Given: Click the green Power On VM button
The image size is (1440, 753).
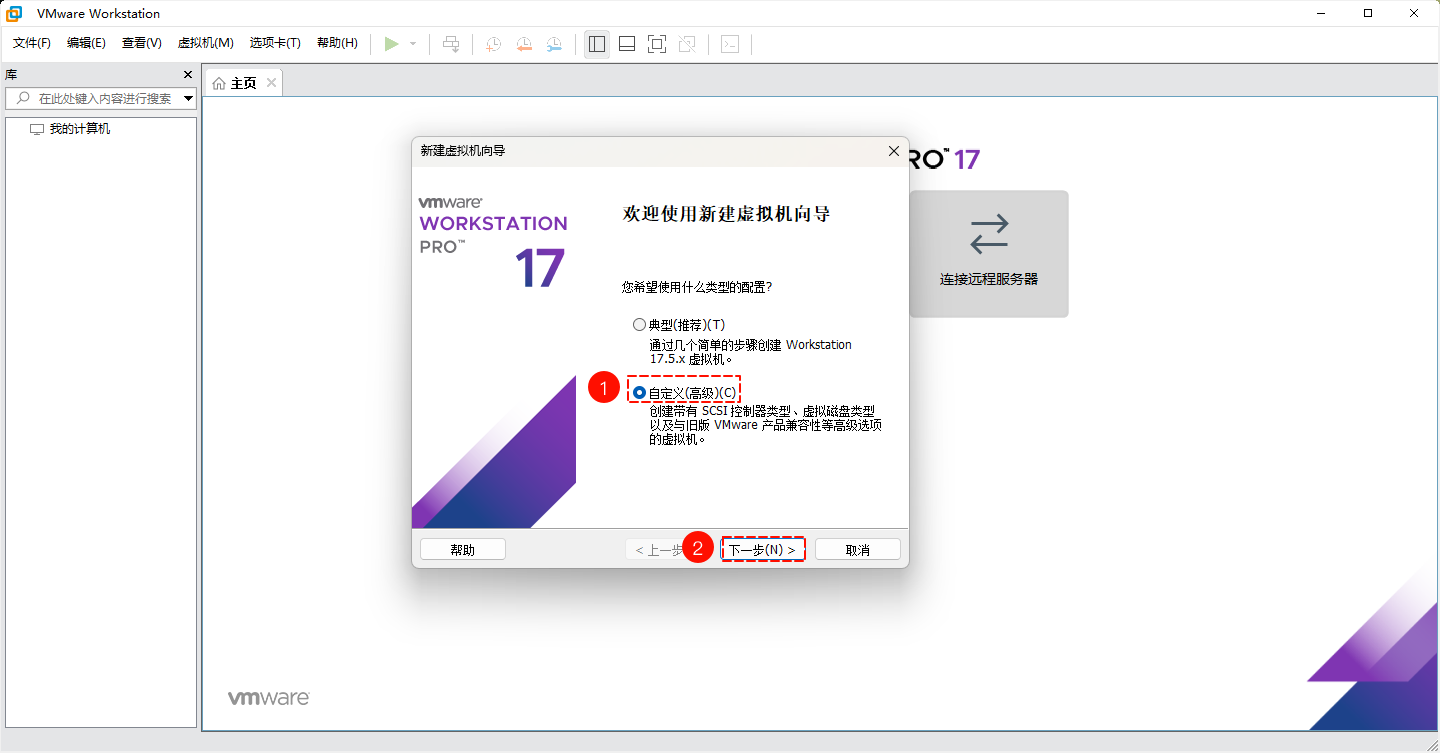Looking at the screenshot, I should [392, 43].
